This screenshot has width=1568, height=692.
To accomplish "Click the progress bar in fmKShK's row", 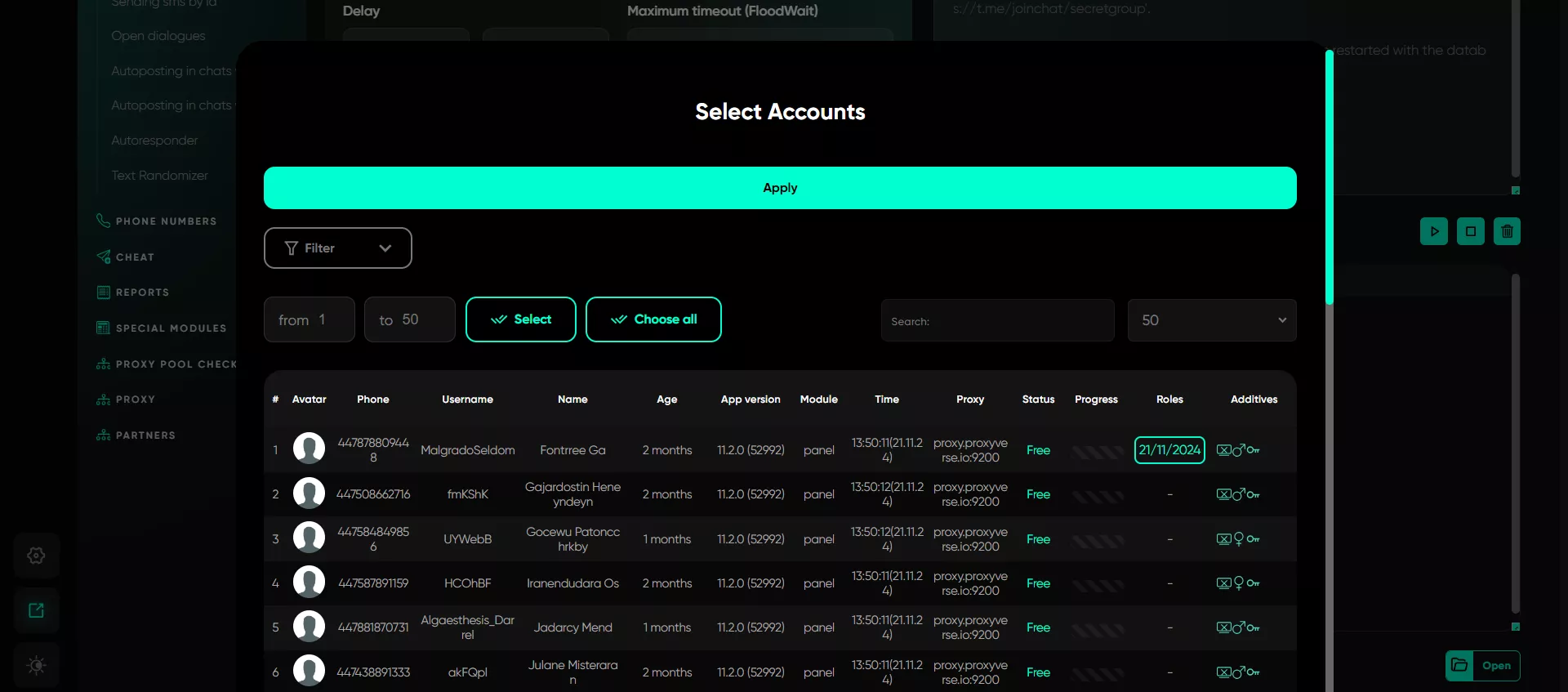I will (1097, 495).
